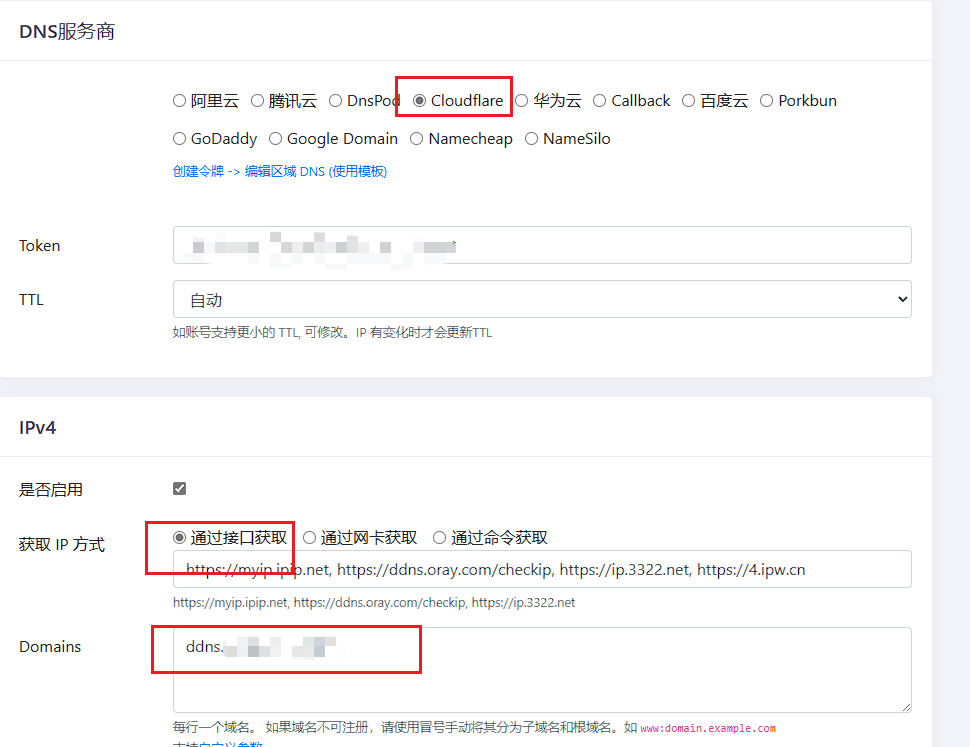Image resolution: width=970 pixels, height=747 pixels.
Task: Select the 阿里云 DNS provider radio button
Action: (180, 101)
